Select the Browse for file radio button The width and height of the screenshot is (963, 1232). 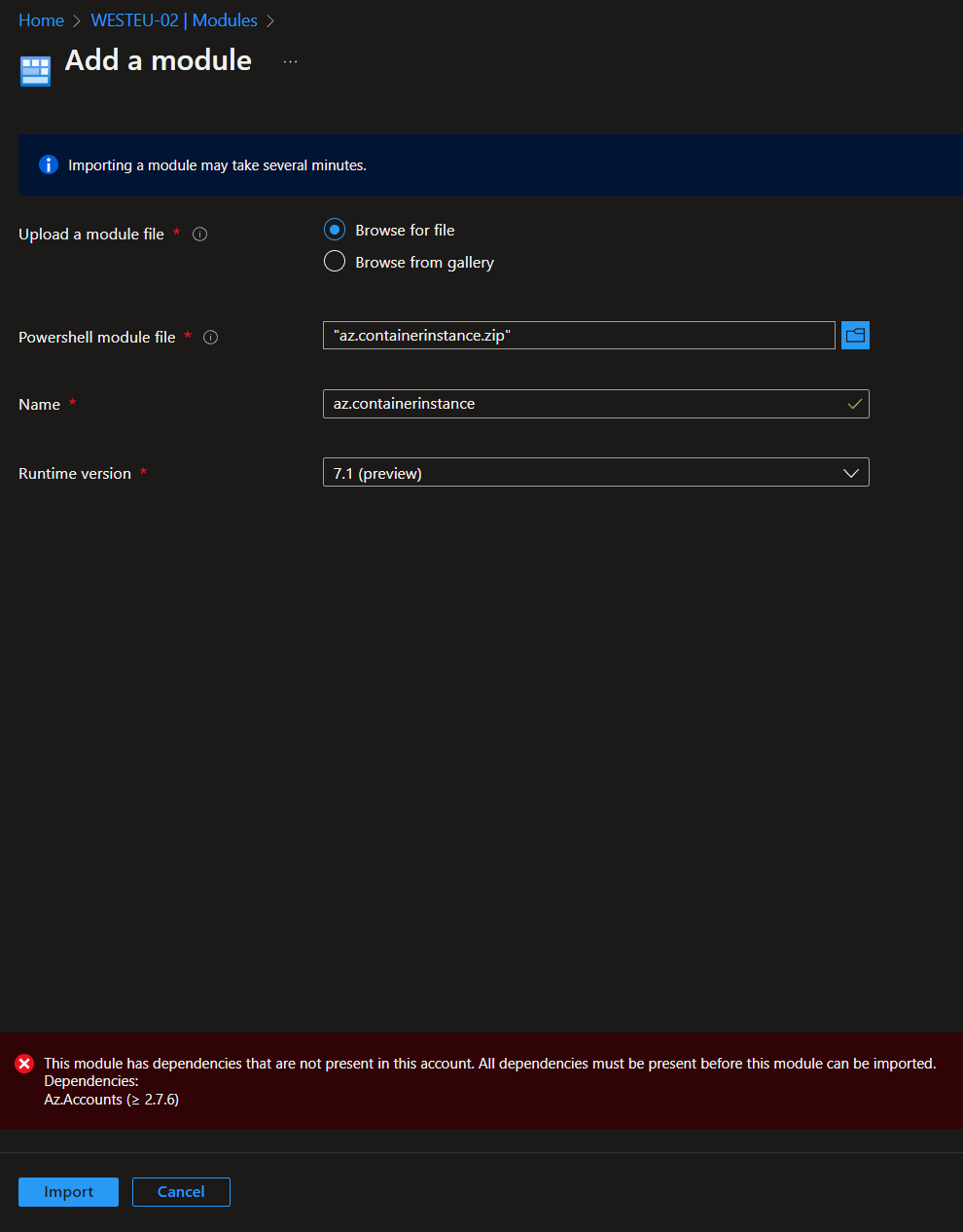(x=335, y=230)
